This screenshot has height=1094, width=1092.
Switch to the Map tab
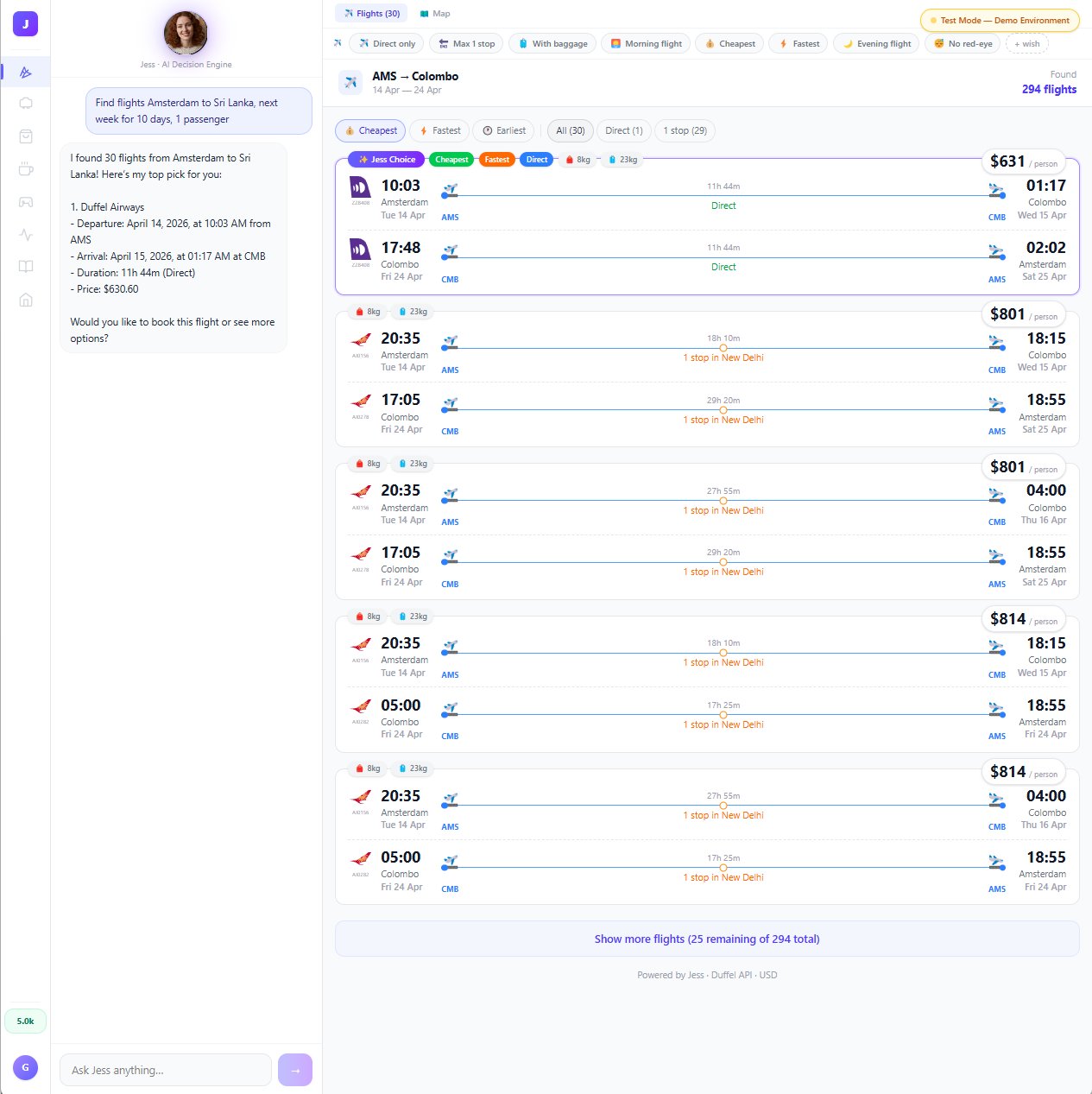click(x=436, y=13)
